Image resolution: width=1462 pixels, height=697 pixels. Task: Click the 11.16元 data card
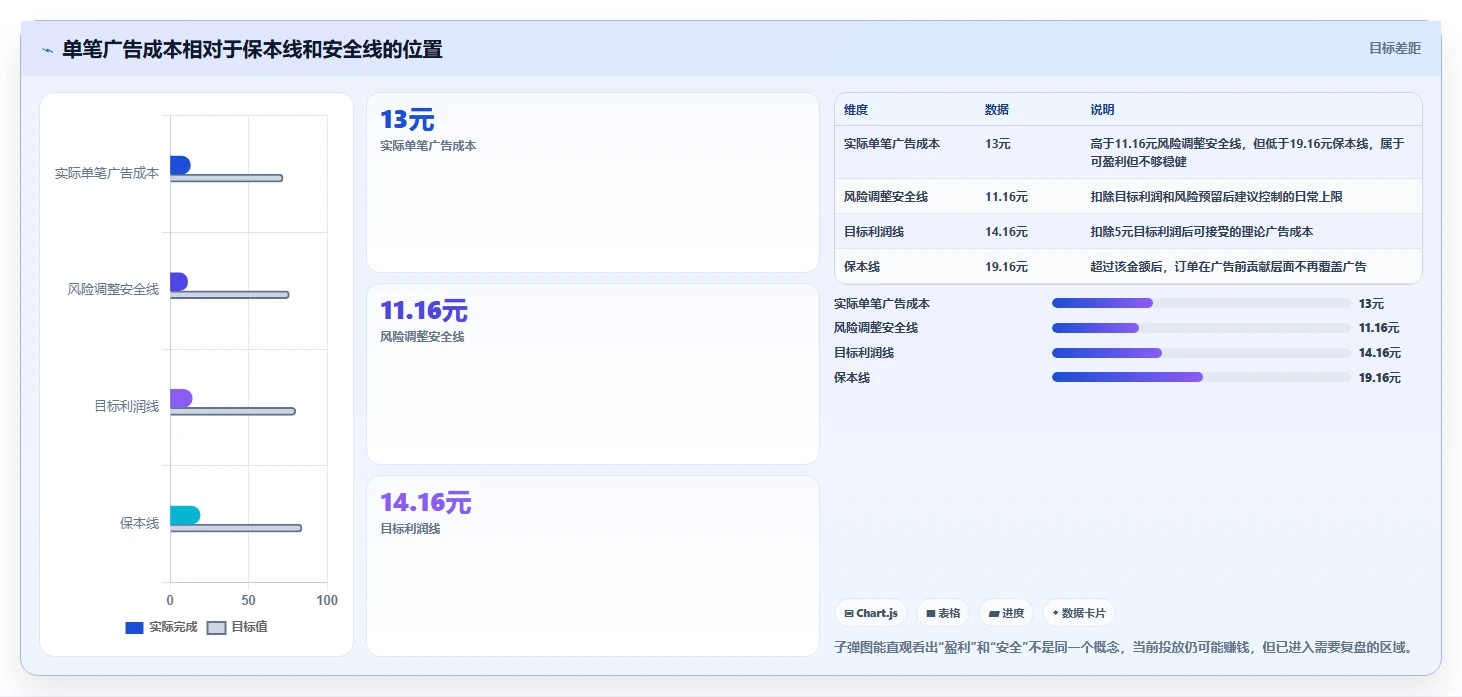pyautogui.click(x=593, y=374)
